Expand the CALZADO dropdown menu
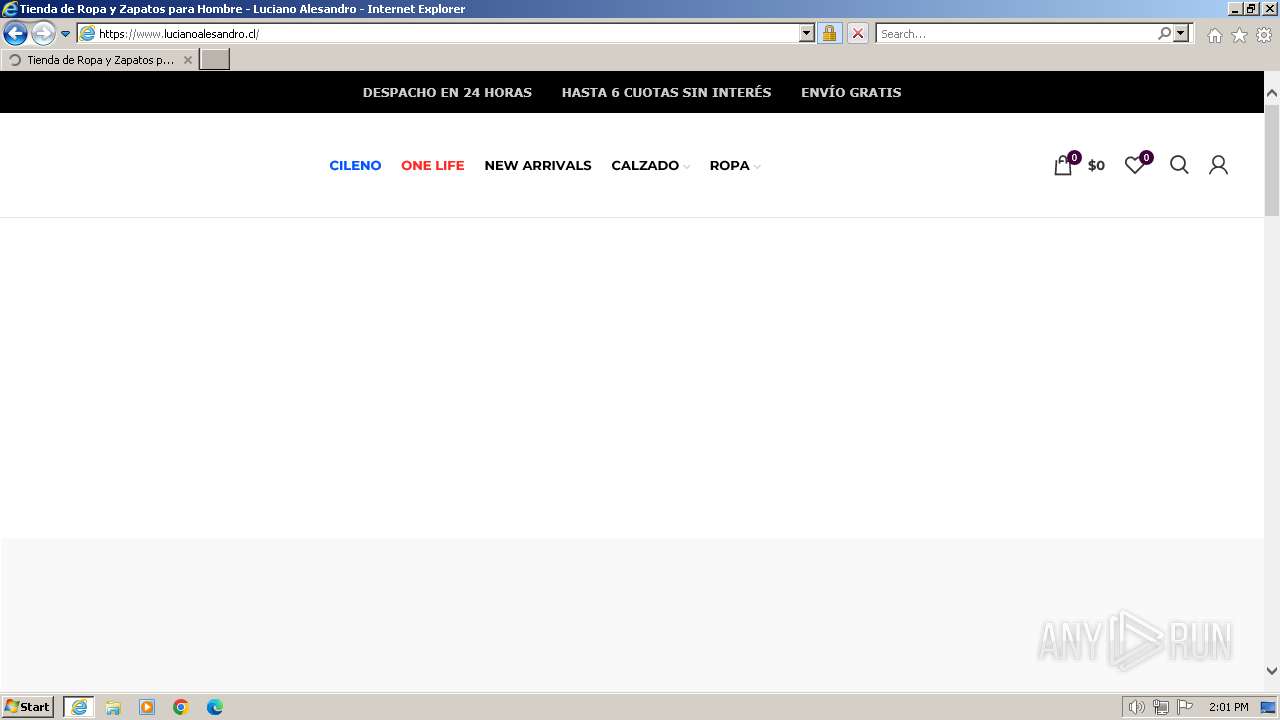The image size is (1280, 720). click(650, 166)
